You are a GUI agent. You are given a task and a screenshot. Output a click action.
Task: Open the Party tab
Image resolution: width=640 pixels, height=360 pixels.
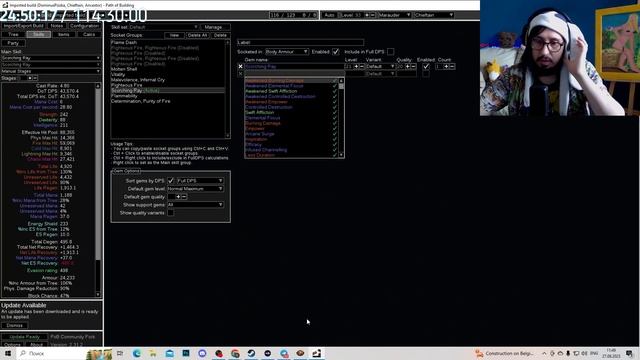click(x=13, y=43)
